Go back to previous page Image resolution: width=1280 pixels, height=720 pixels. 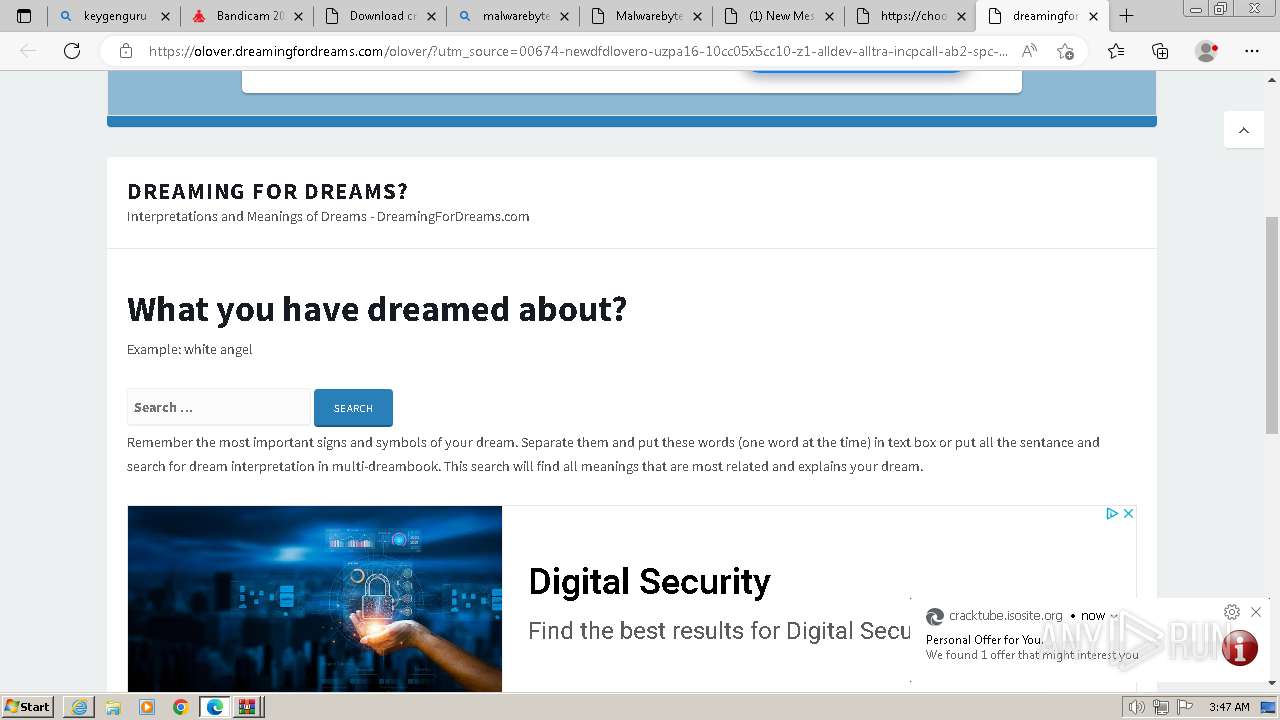tap(28, 51)
